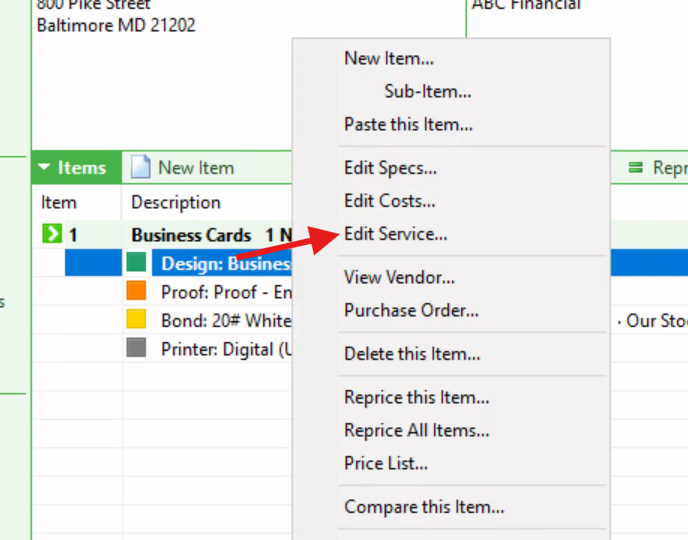
Task: Choose Sub-Item... in the context menu
Action: (428, 91)
